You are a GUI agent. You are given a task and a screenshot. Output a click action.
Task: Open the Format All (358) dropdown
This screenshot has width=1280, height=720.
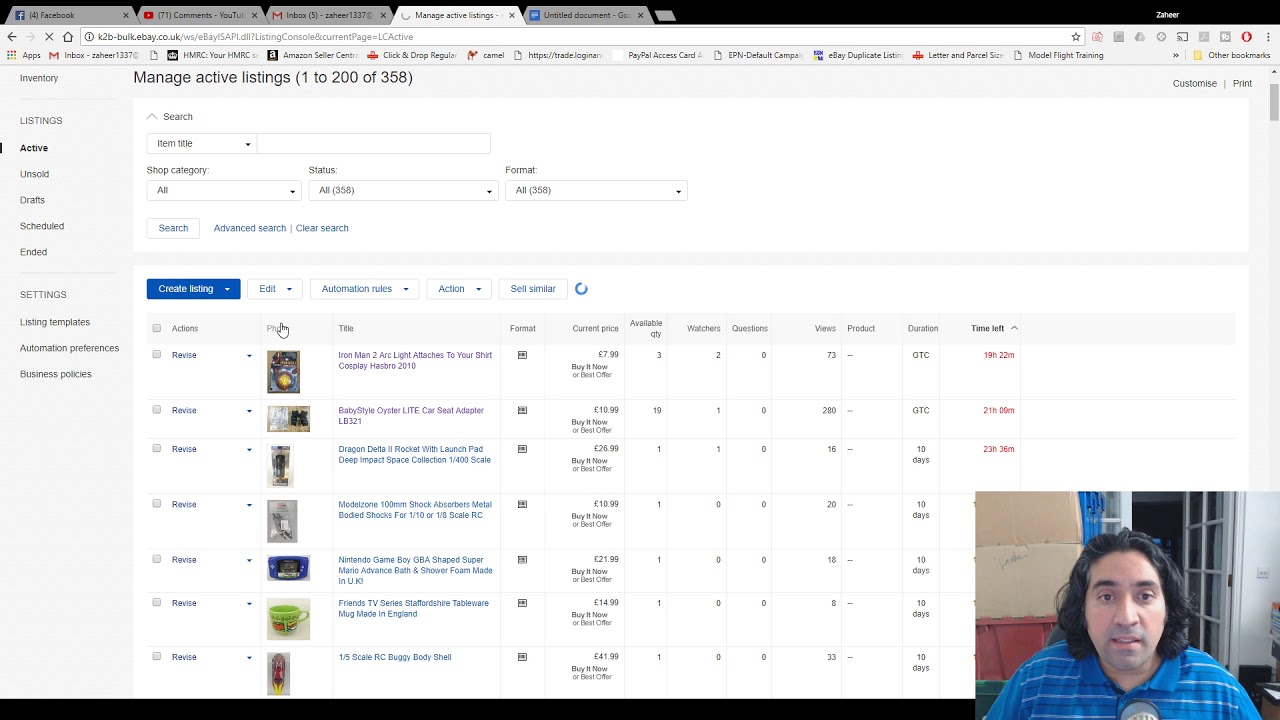(x=596, y=190)
